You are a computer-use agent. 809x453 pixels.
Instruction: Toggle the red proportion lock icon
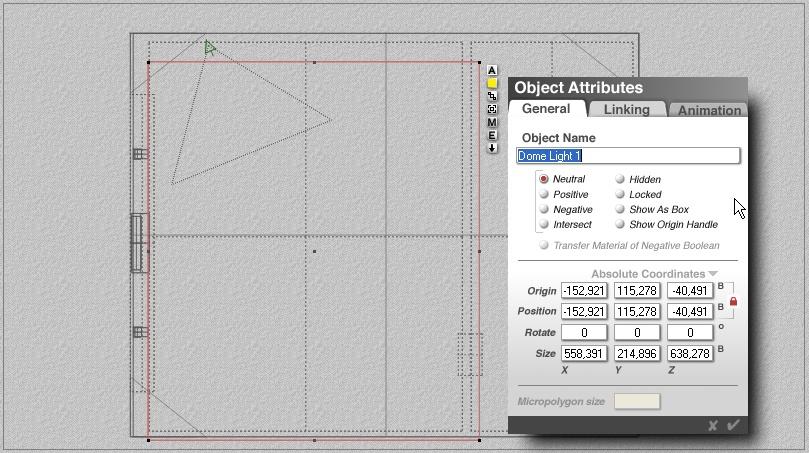tap(733, 301)
